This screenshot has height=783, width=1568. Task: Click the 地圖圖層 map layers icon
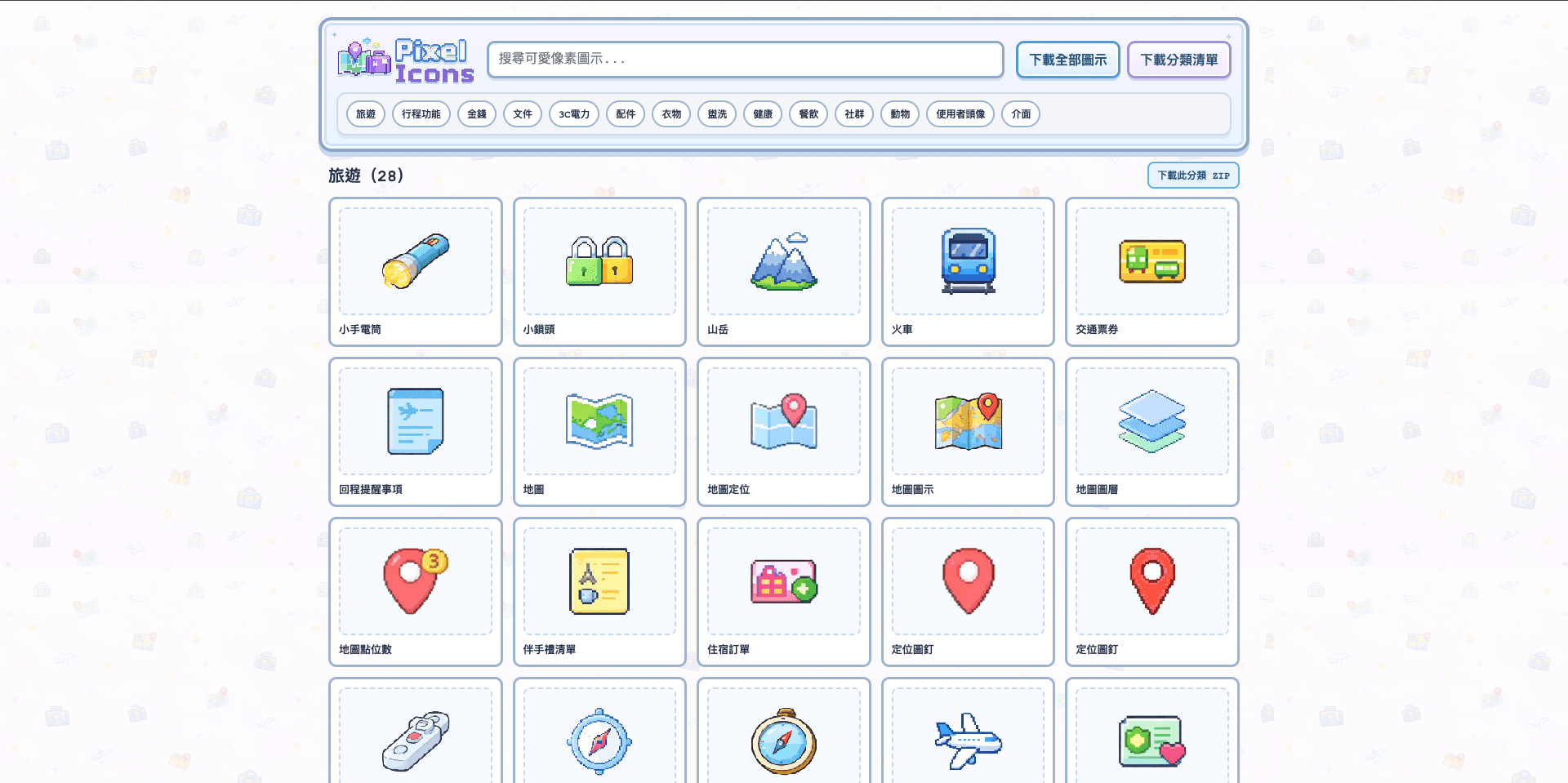1151,421
